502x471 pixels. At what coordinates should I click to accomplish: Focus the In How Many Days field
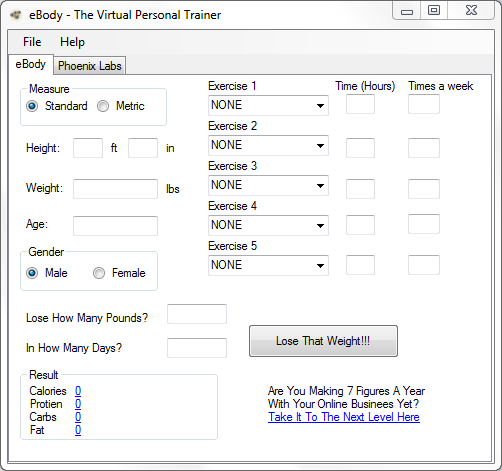[x=197, y=348]
